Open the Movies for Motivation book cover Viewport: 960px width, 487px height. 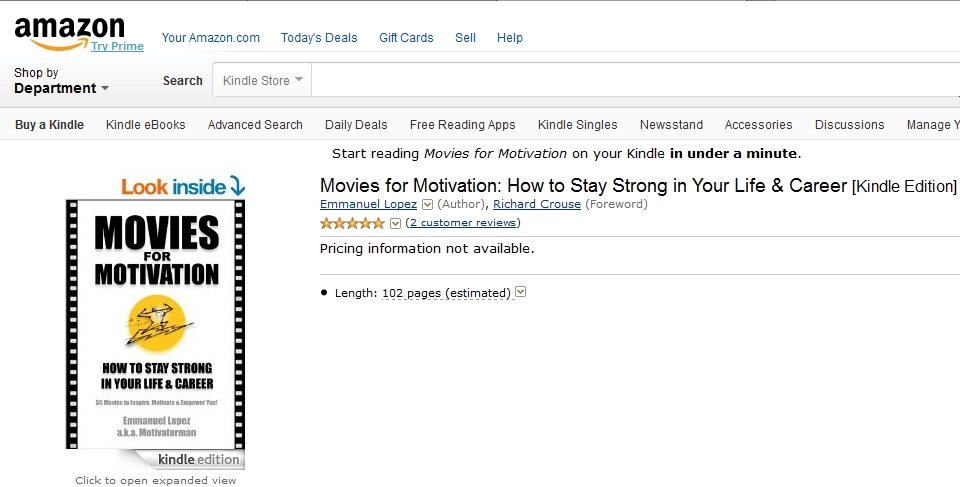click(155, 323)
